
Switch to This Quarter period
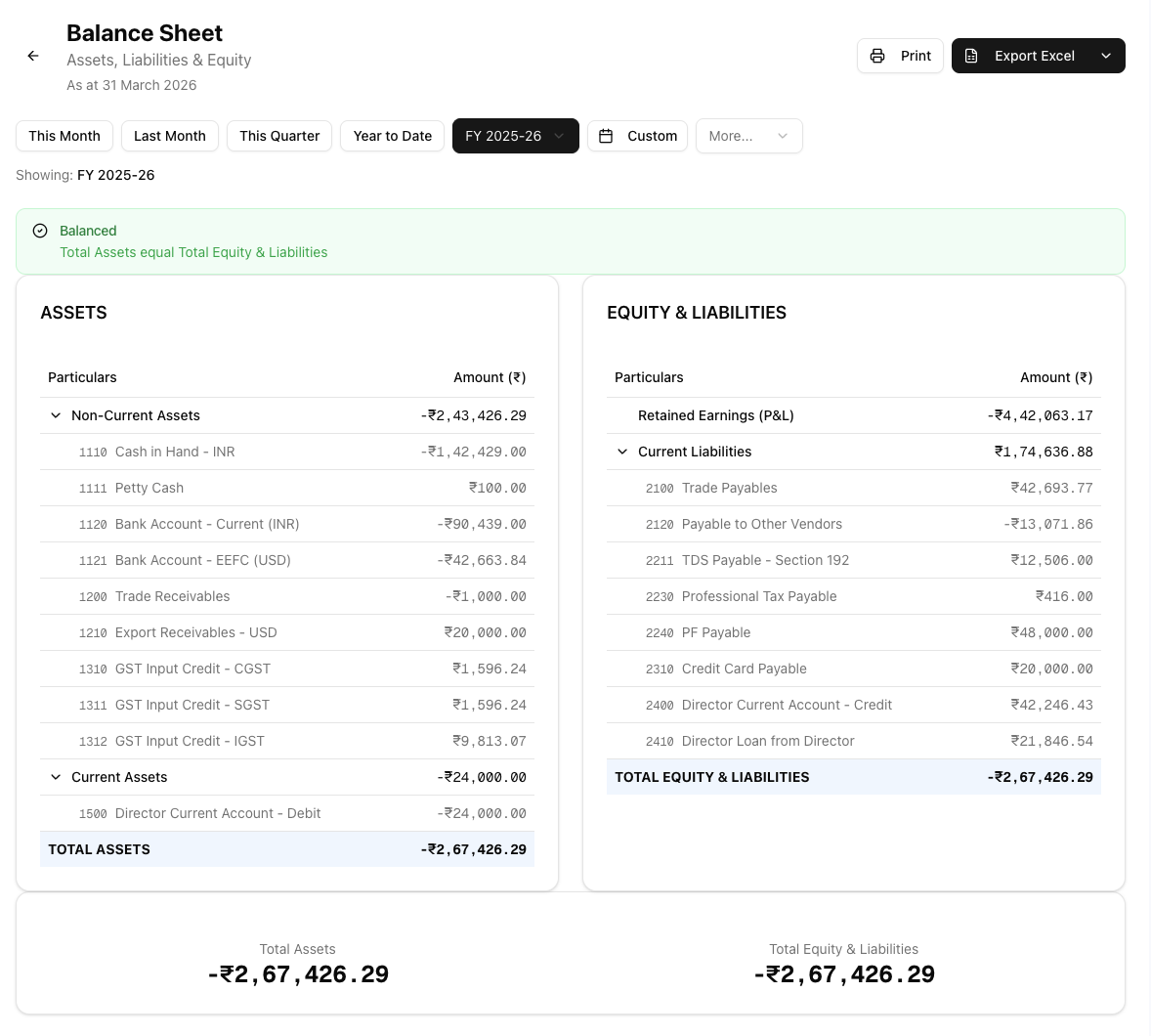[x=279, y=136]
